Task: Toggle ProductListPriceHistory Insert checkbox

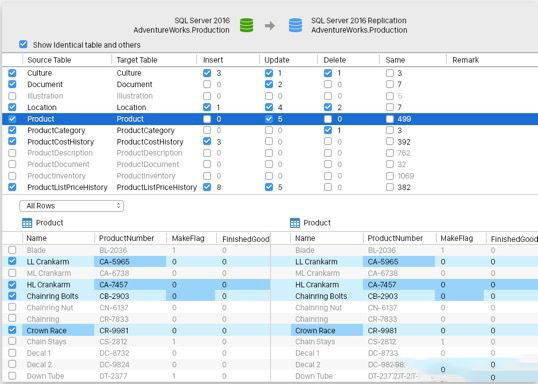Action: 207,187
